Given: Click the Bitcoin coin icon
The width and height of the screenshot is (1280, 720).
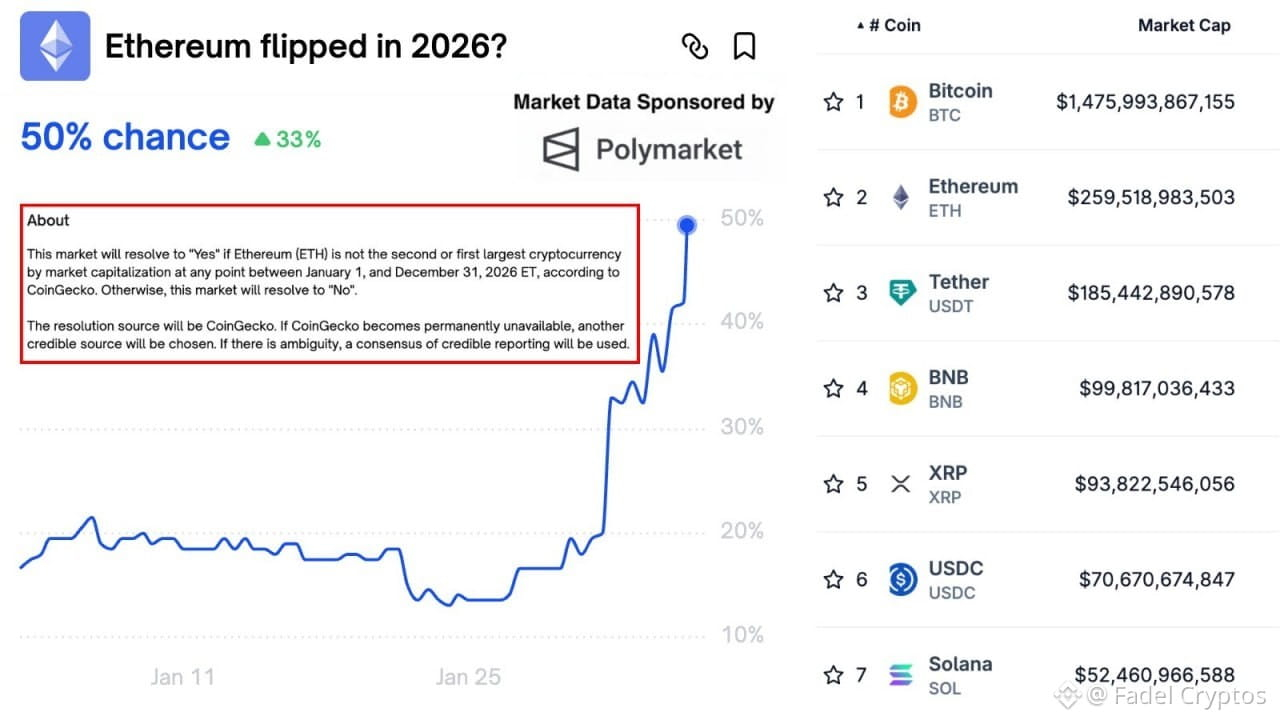Looking at the screenshot, I should point(903,102).
